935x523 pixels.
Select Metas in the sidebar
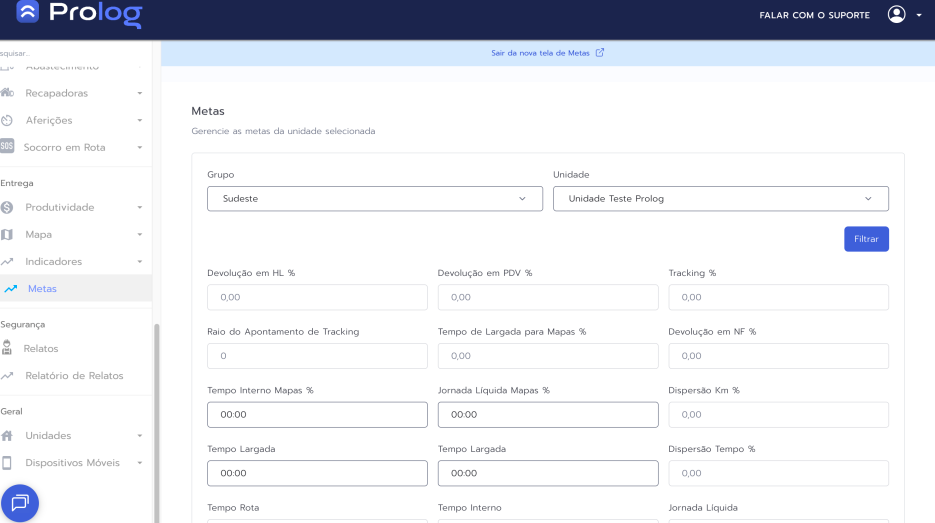(42, 289)
